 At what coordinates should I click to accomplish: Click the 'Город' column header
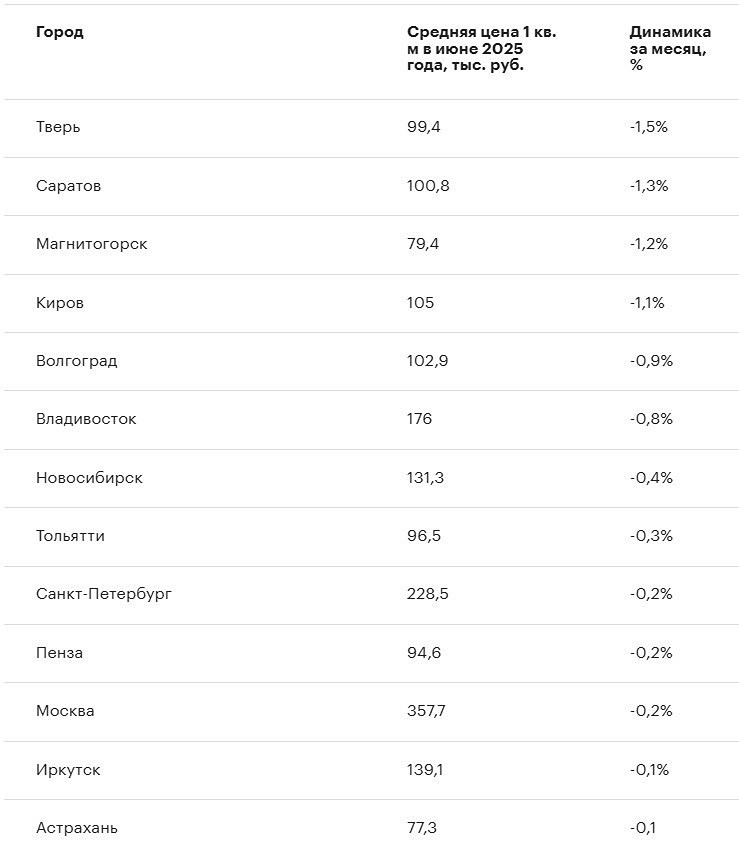(60, 32)
